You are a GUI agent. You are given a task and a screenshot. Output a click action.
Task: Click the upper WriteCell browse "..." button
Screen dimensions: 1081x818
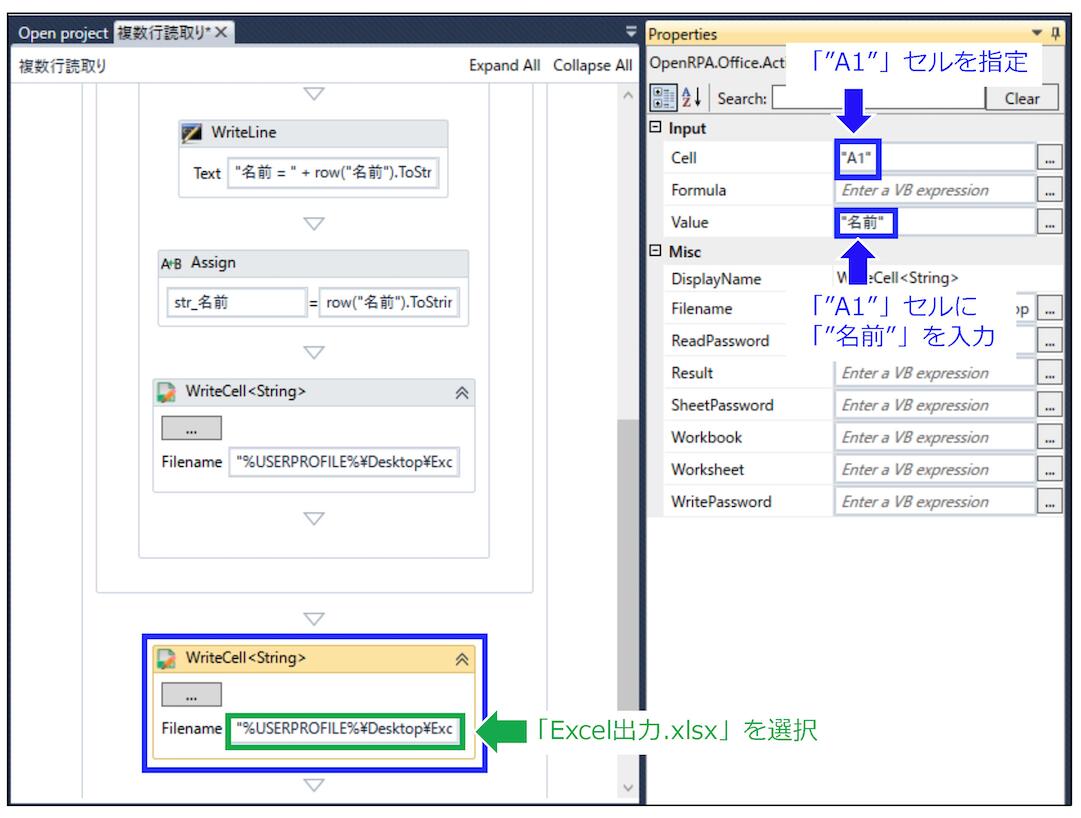coord(192,428)
